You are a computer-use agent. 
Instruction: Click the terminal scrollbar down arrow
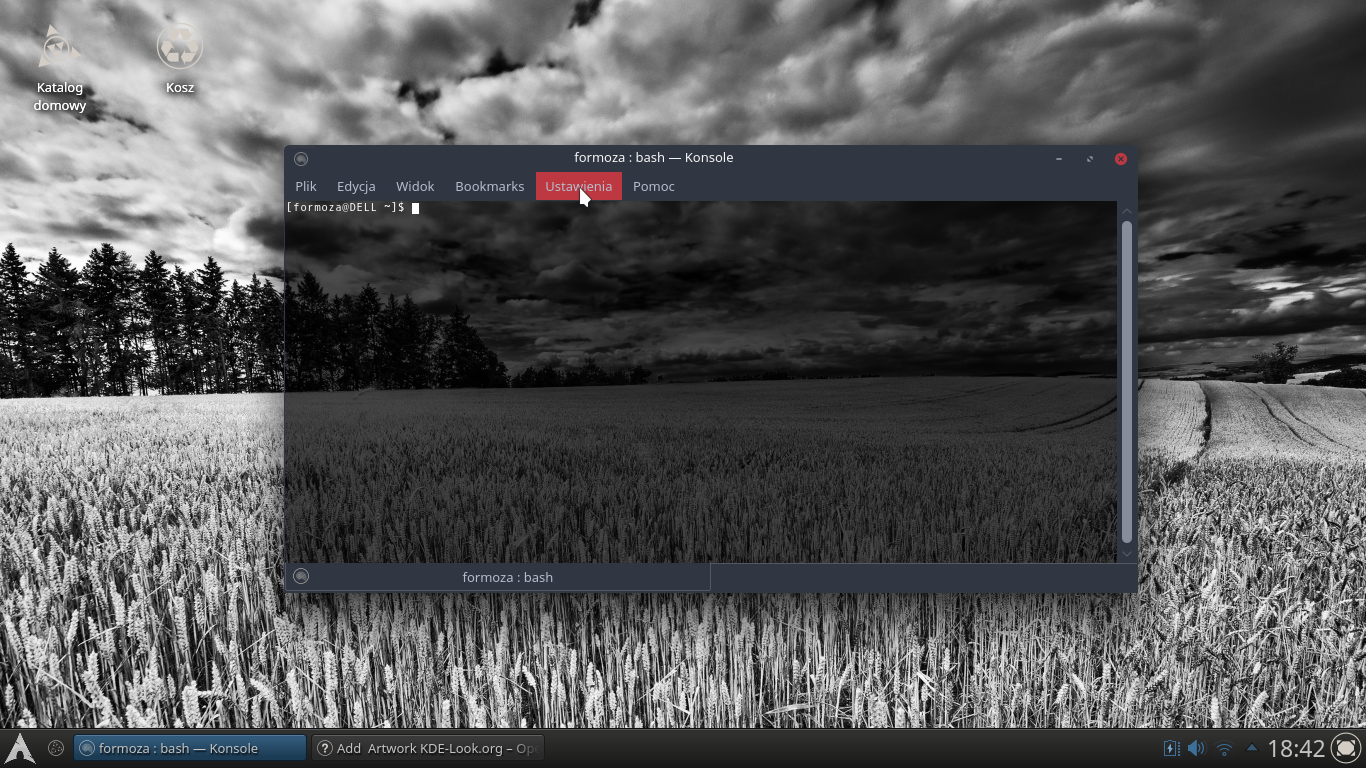(1127, 553)
